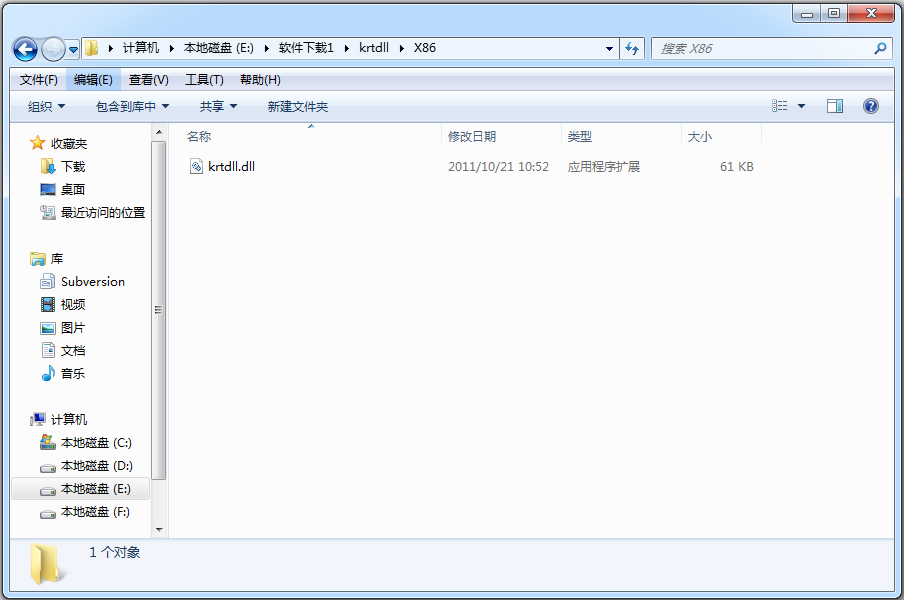Image resolution: width=904 pixels, height=600 pixels.
Task: Select 桌面 in the navigation pane
Action: [x=72, y=189]
